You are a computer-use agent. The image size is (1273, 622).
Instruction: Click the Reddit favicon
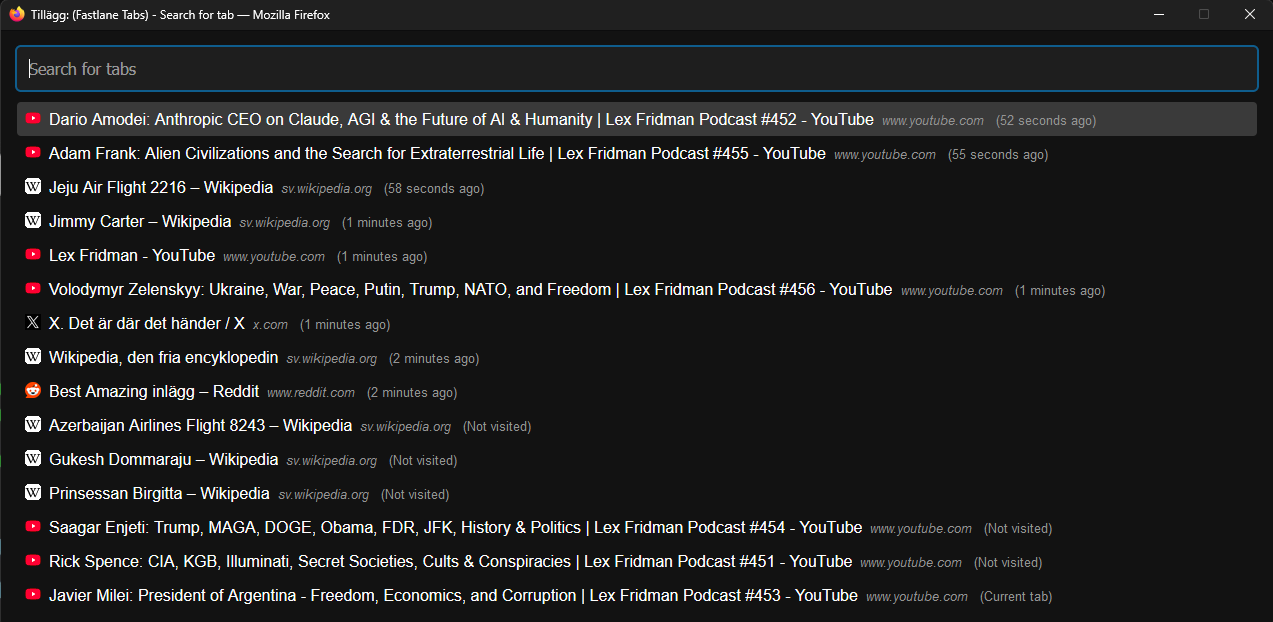33,391
